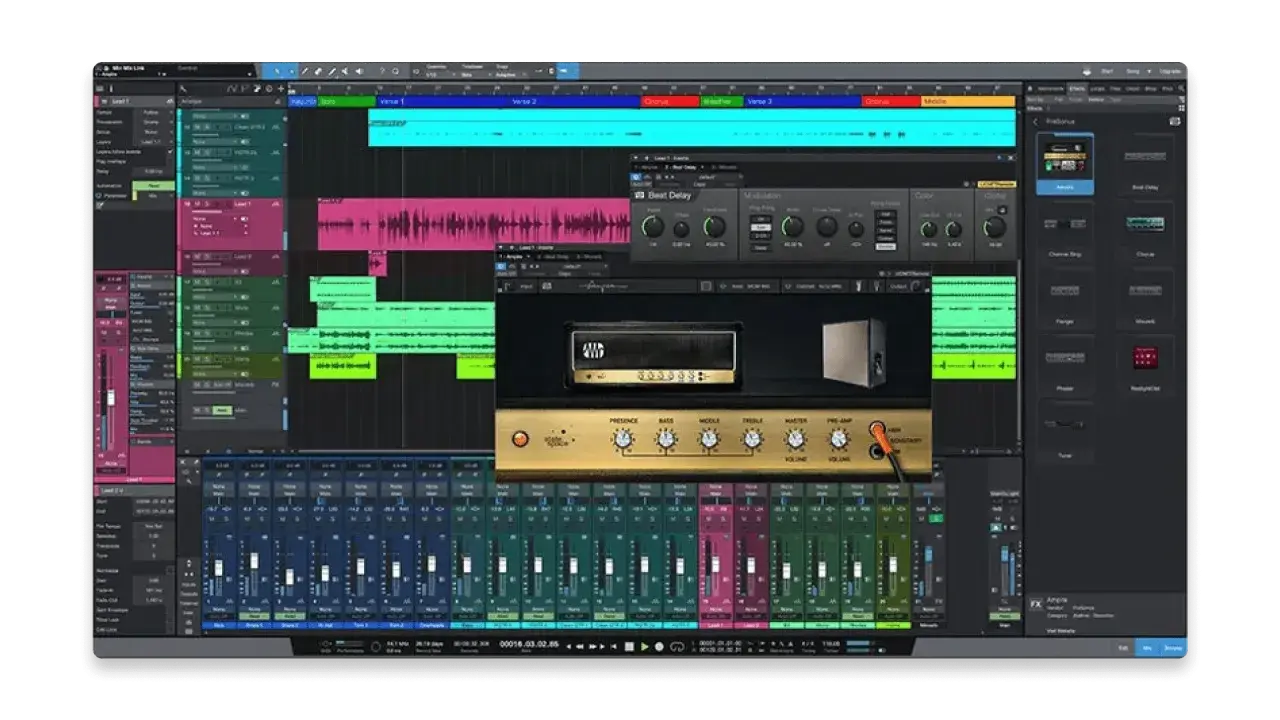1280x720 pixels.
Task: Mute the Lead 1 track
Action: pos(197,204)
